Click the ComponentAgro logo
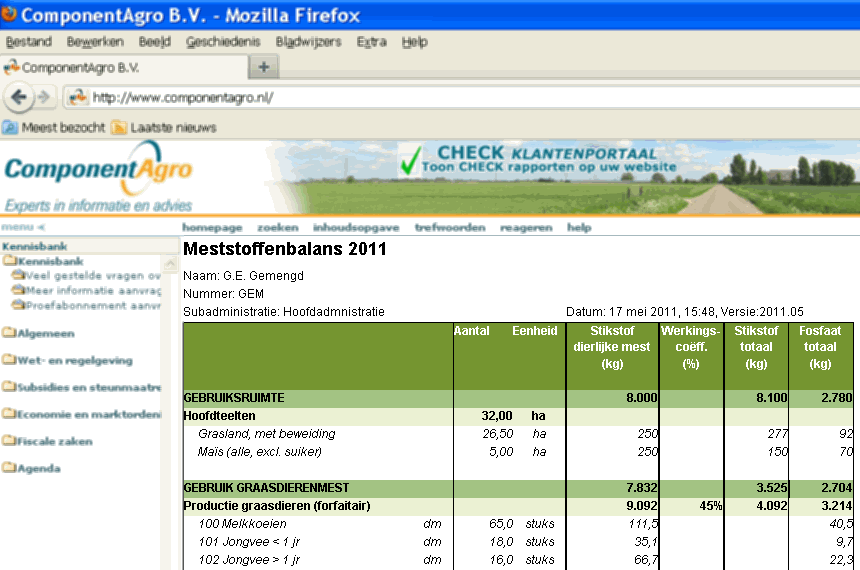 coord(97,170)
